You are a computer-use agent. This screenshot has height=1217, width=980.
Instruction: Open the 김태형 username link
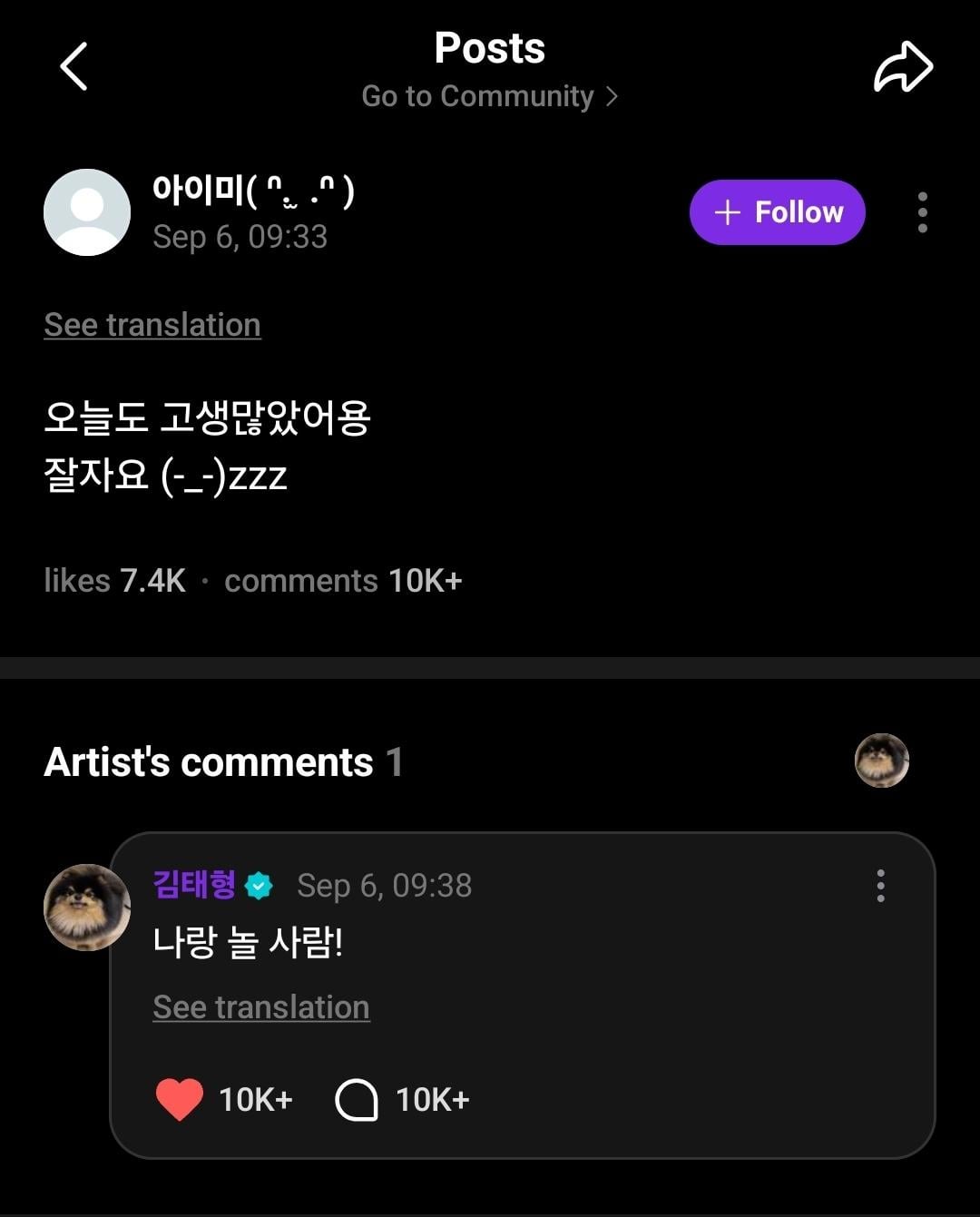click(194, 884)
